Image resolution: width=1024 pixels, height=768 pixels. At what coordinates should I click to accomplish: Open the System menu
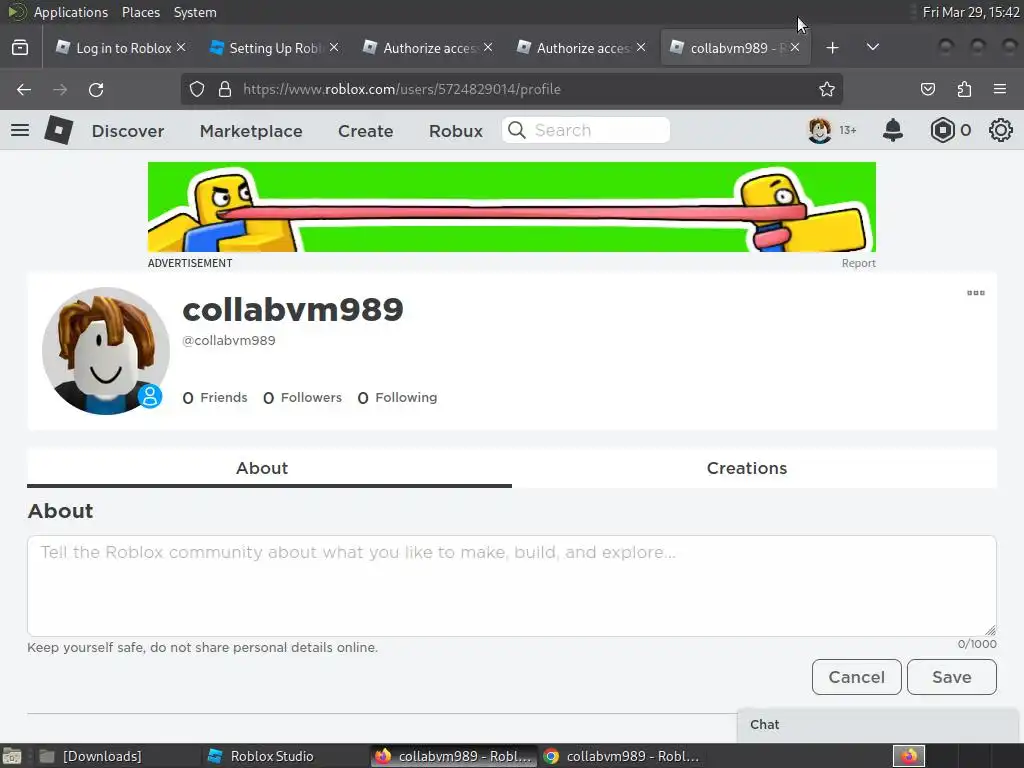tap(195, 12)
